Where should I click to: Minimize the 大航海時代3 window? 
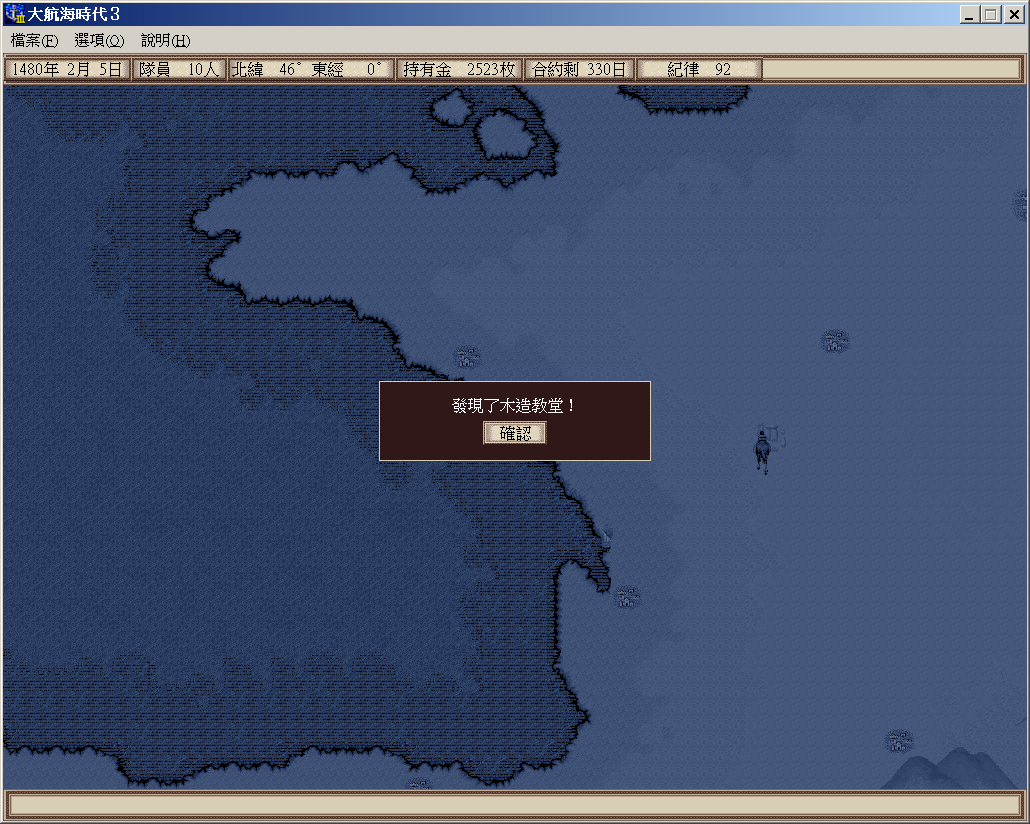click(x=969, y=14)
